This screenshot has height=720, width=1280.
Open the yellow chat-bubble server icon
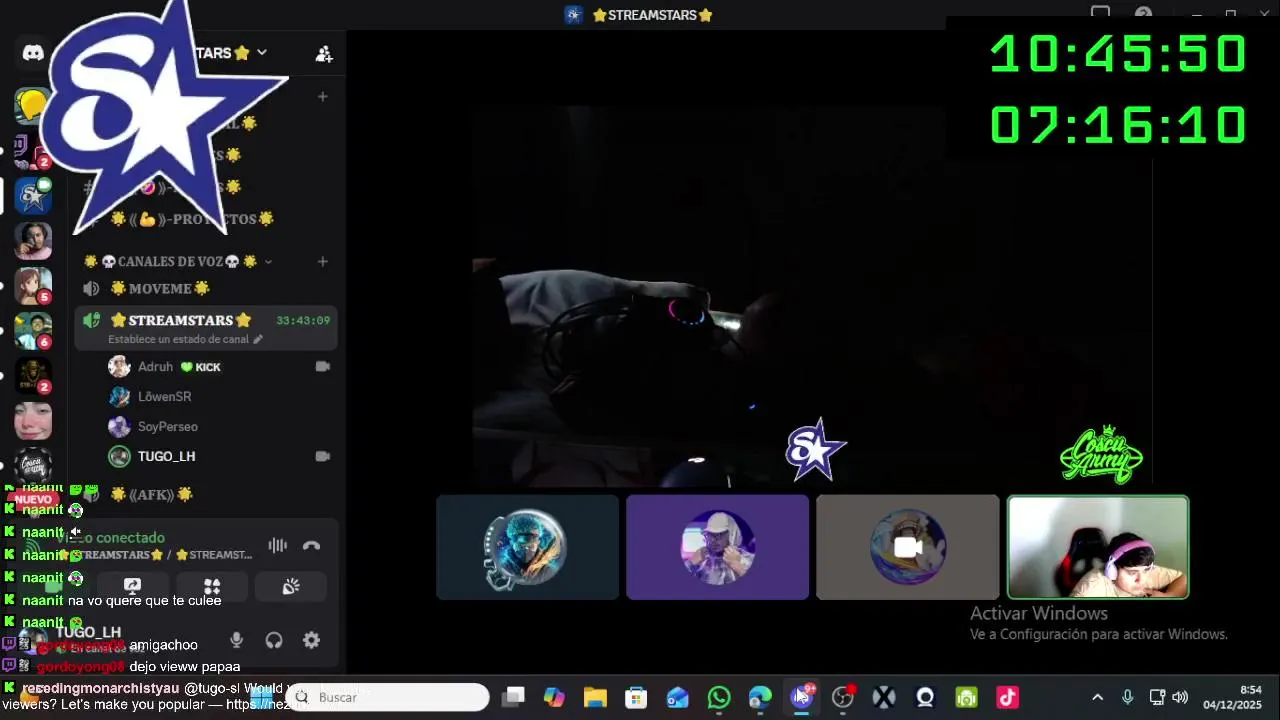coord(32,105)
